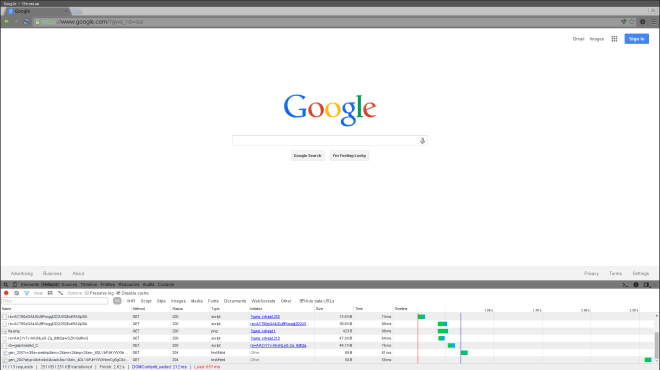Sort requests by the Name column header
The width and height of the screenshot is (660, 370).
66,309
